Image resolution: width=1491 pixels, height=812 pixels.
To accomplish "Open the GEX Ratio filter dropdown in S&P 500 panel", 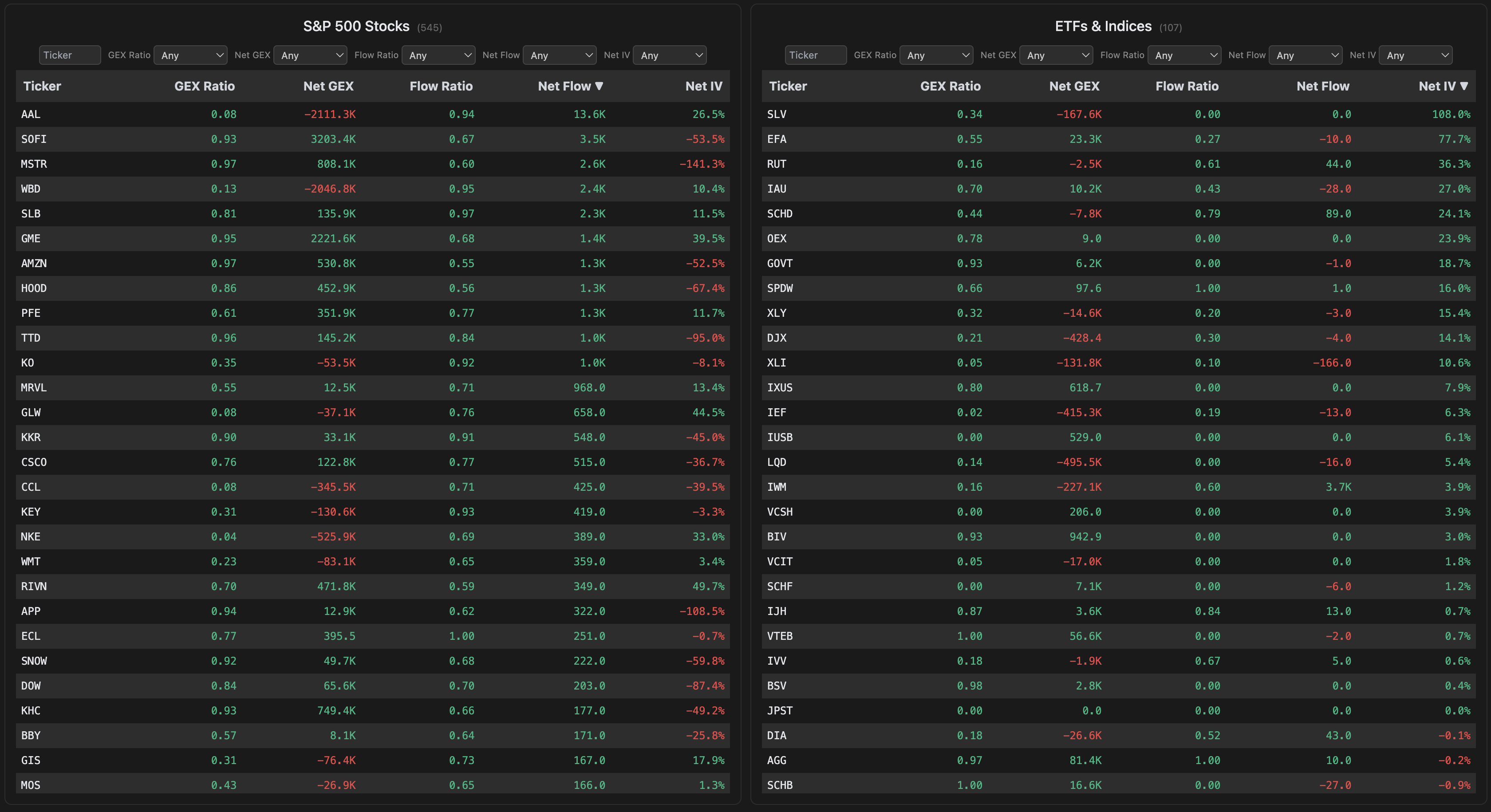I will (x=190, y=55).
